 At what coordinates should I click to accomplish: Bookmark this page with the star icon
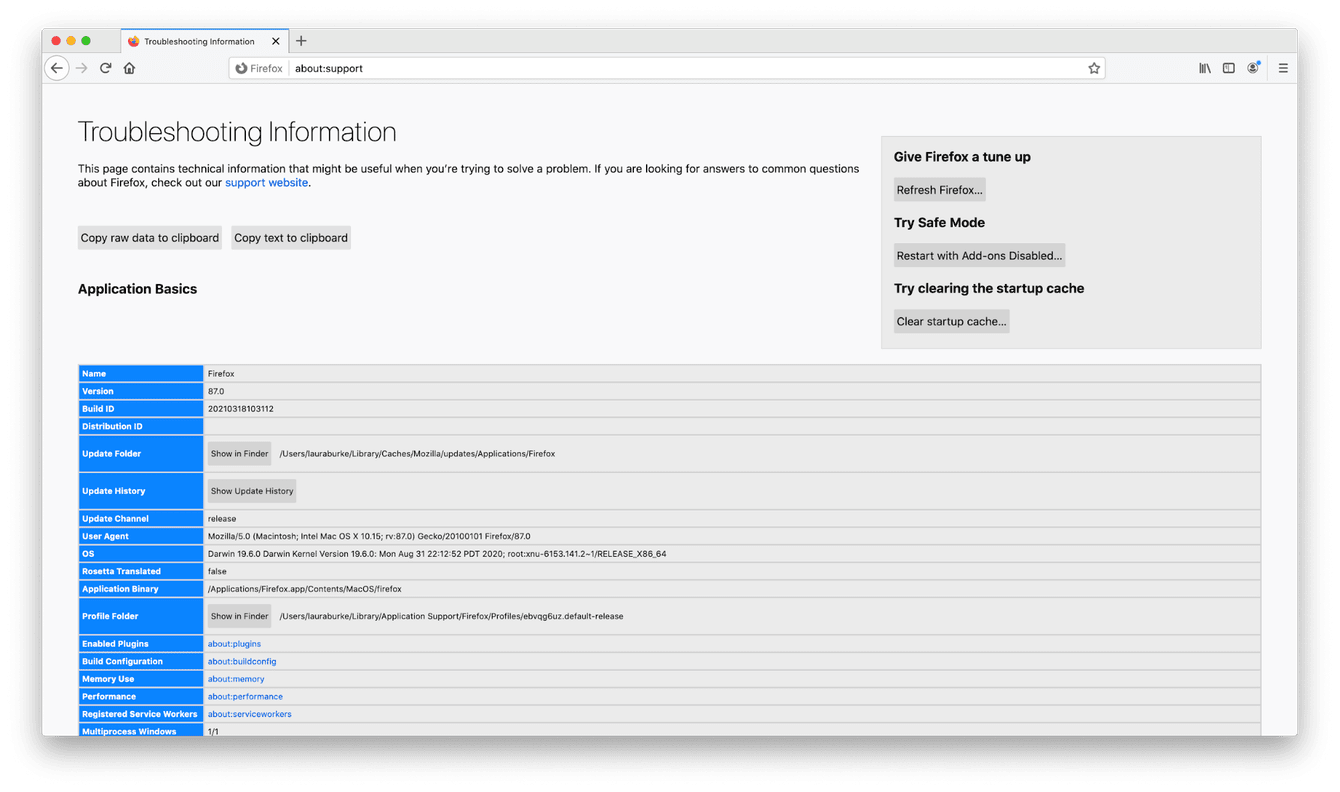coord(1093,68)
